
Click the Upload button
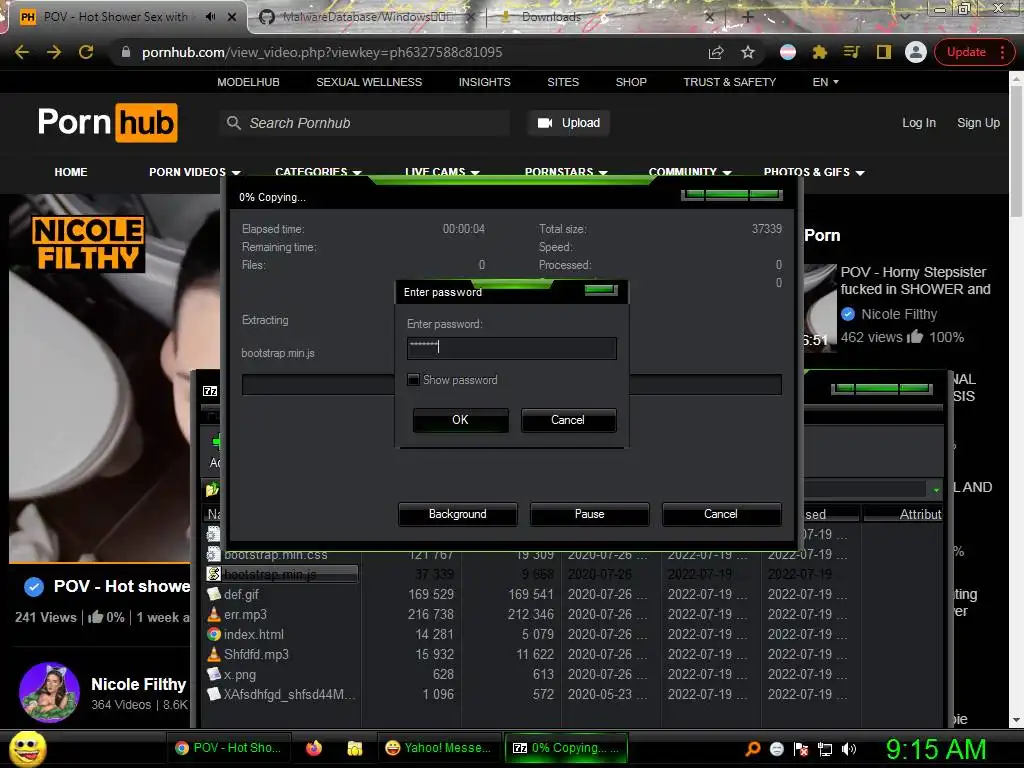[x=569, y=123]
